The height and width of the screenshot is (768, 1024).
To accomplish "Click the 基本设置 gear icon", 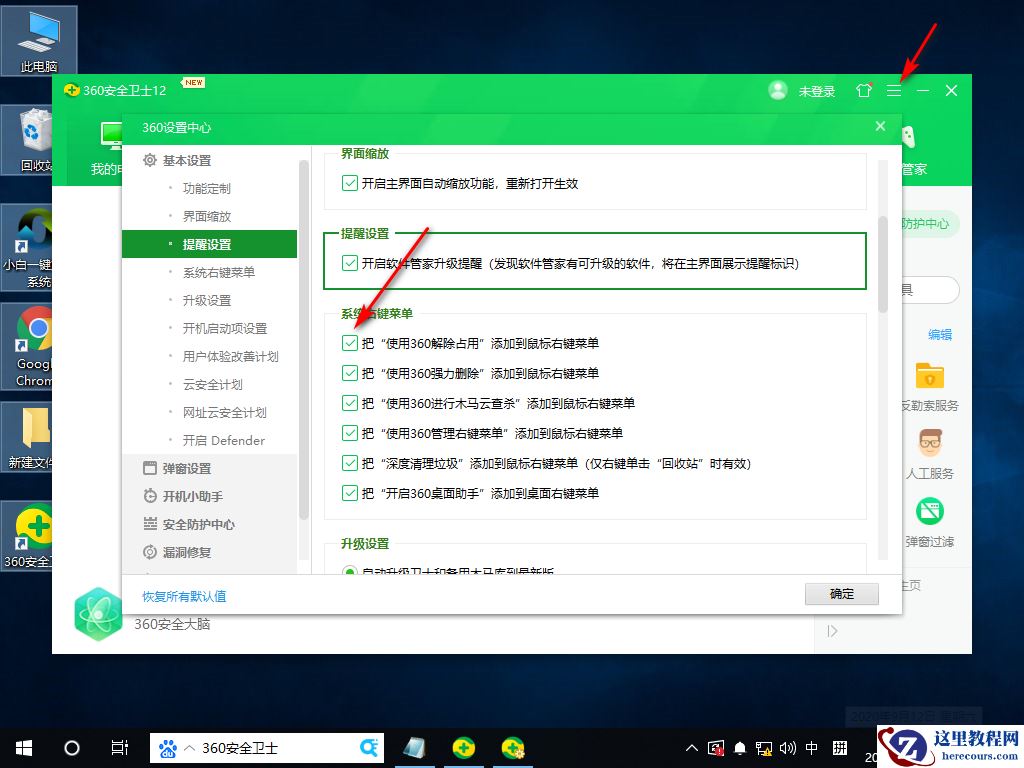I will 150,160.
